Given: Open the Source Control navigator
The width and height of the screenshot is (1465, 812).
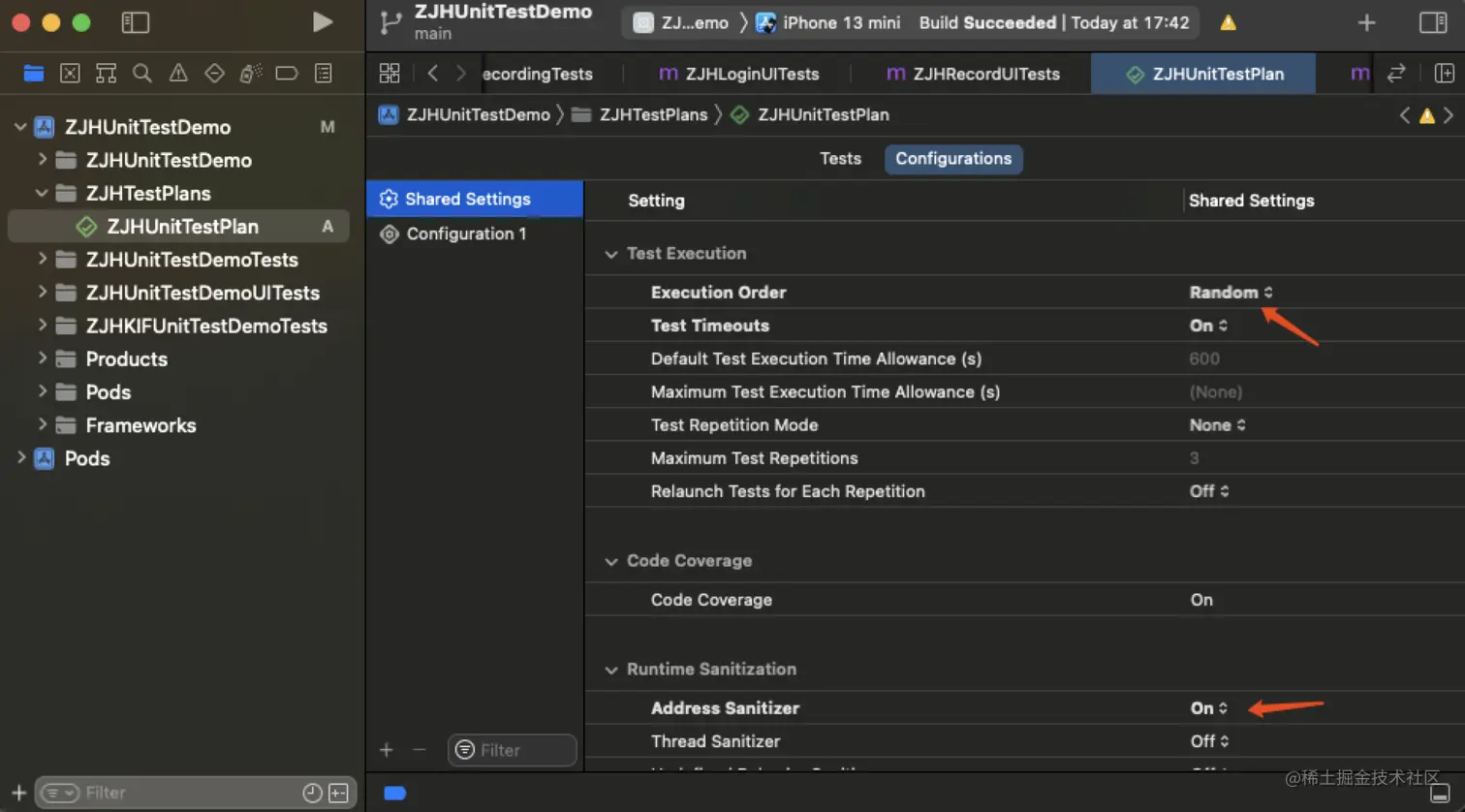Looking at the screenshot, I should tap(70, 73).
